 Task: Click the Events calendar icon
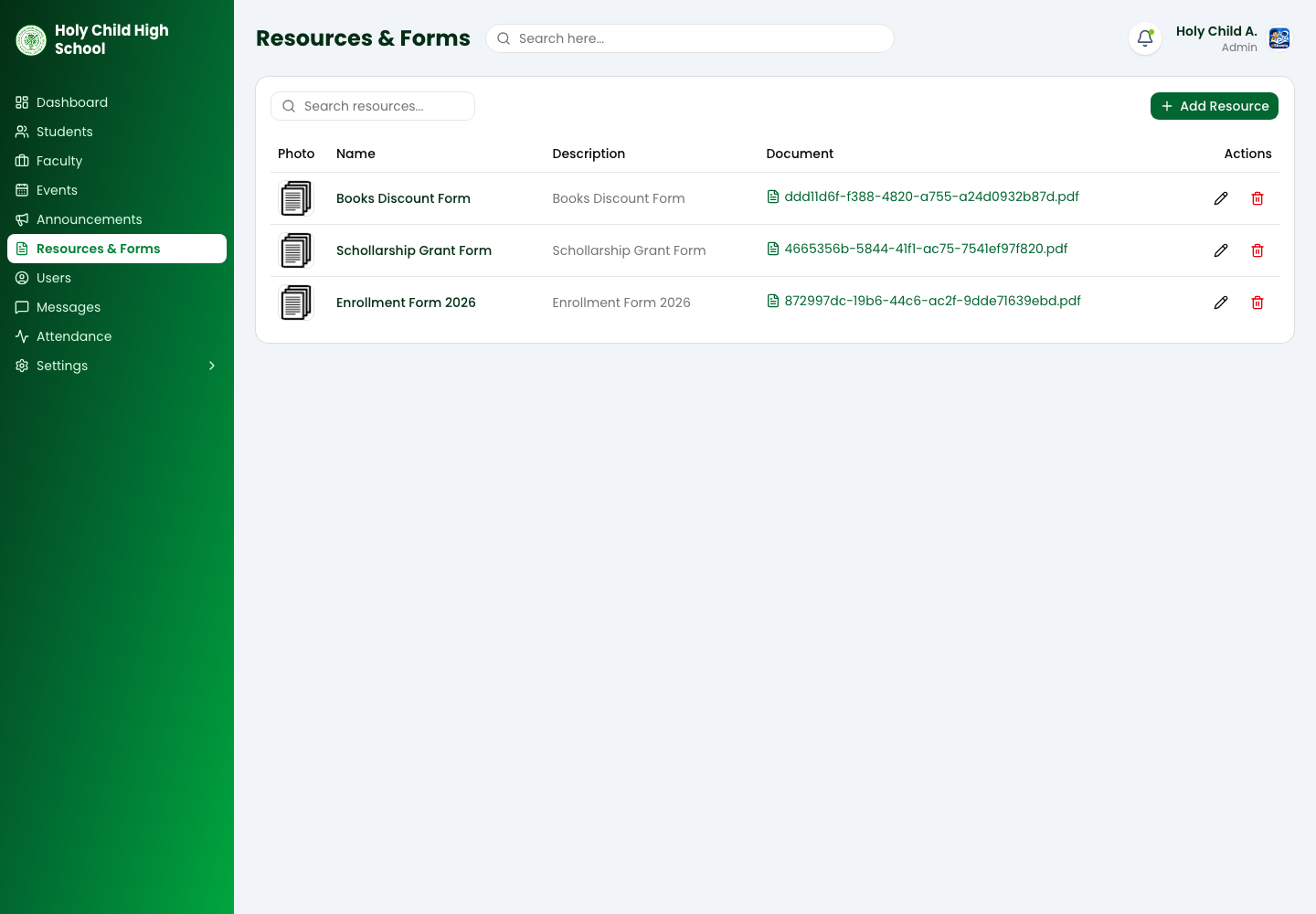click(22, 190)
